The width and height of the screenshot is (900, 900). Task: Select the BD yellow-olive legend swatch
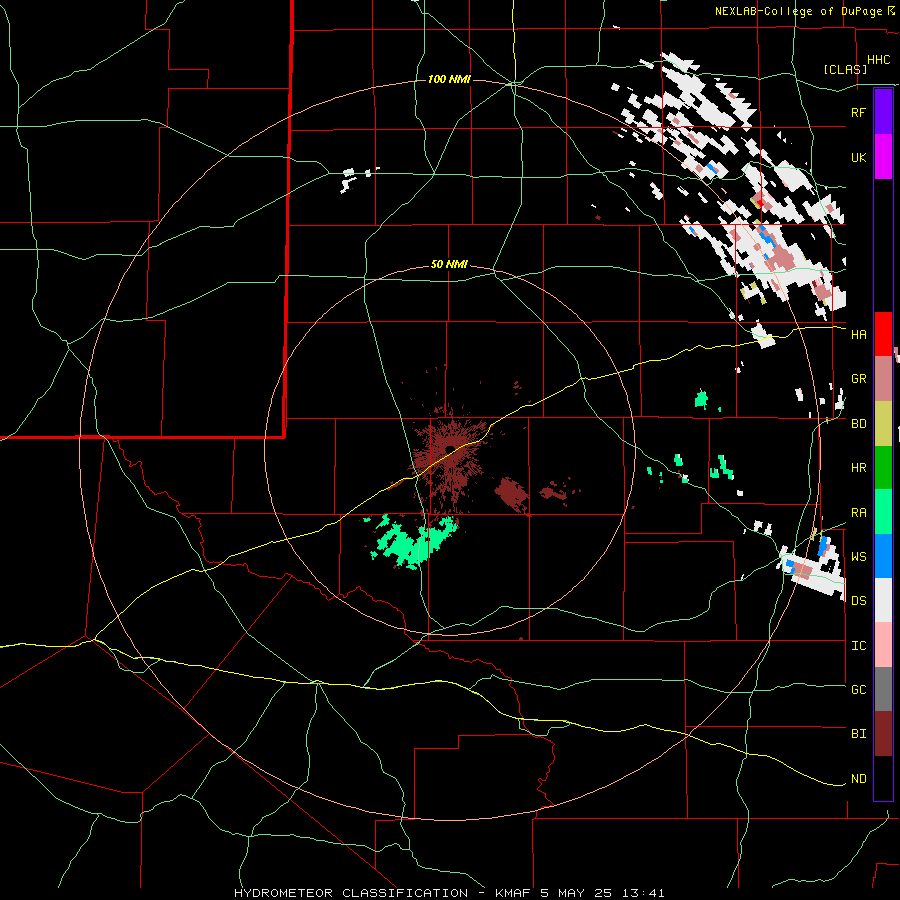883,423
